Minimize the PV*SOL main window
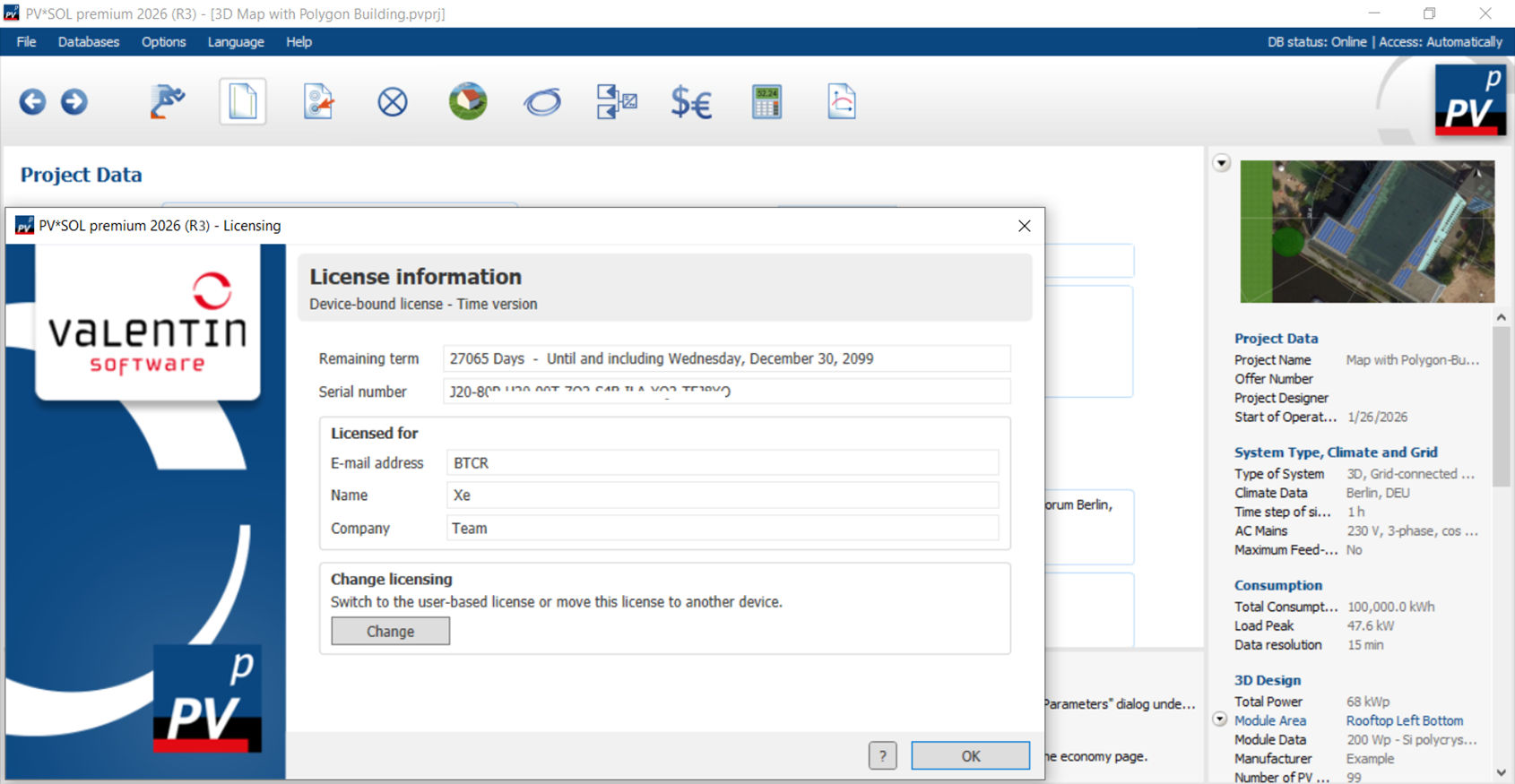Image resolution: width=1515 pixels, height=784 pixels. 1374,13
